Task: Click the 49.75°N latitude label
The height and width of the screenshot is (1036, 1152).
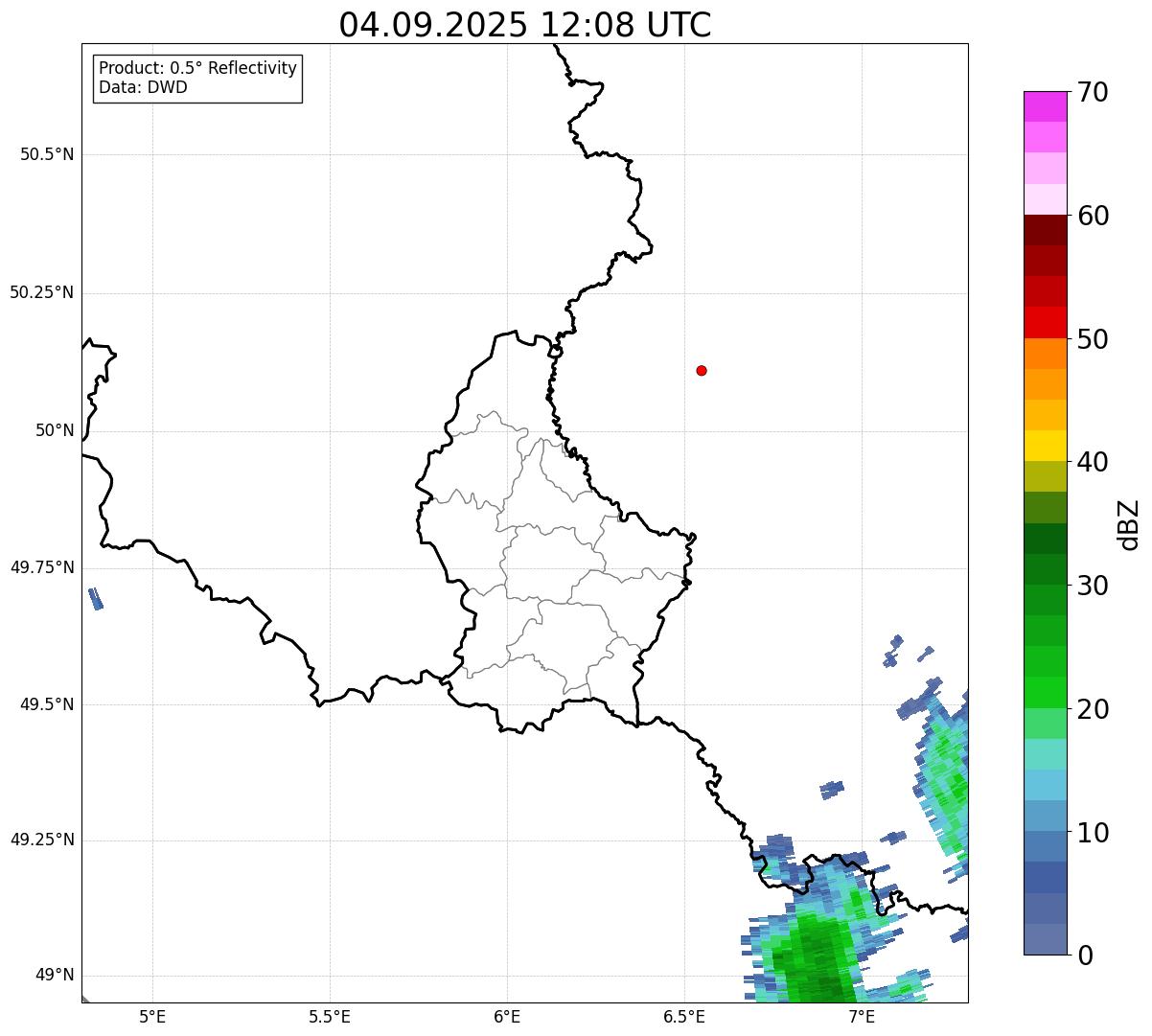Action: [x=42, y=567]
